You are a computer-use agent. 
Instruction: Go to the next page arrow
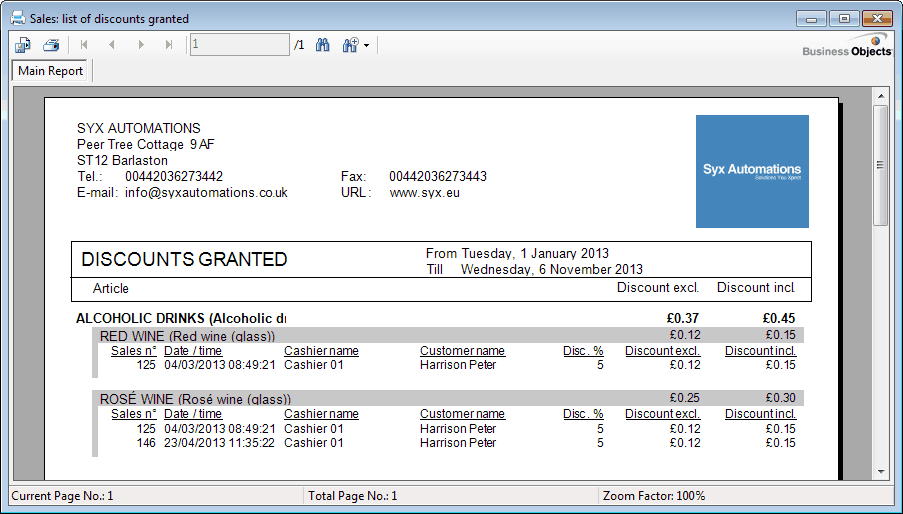pyautogui.click(x=141, y=45)
